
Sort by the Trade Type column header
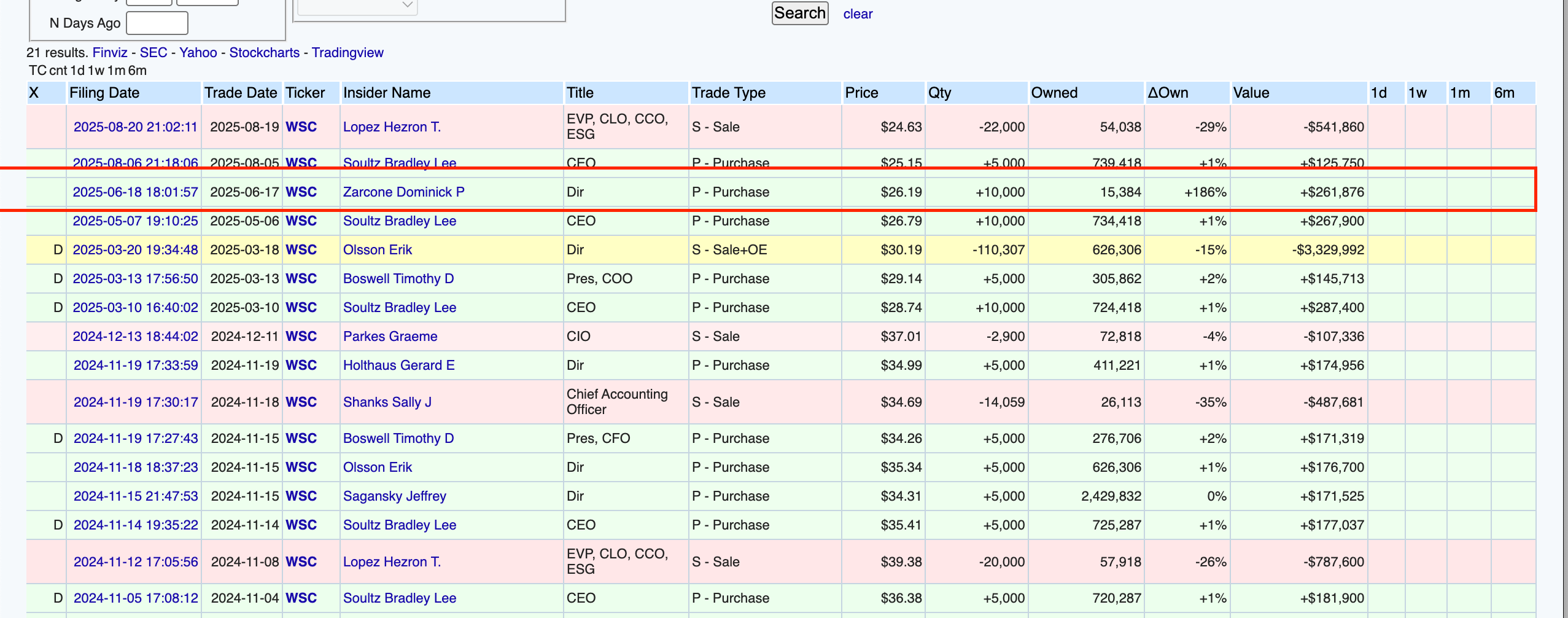point(729,93)
